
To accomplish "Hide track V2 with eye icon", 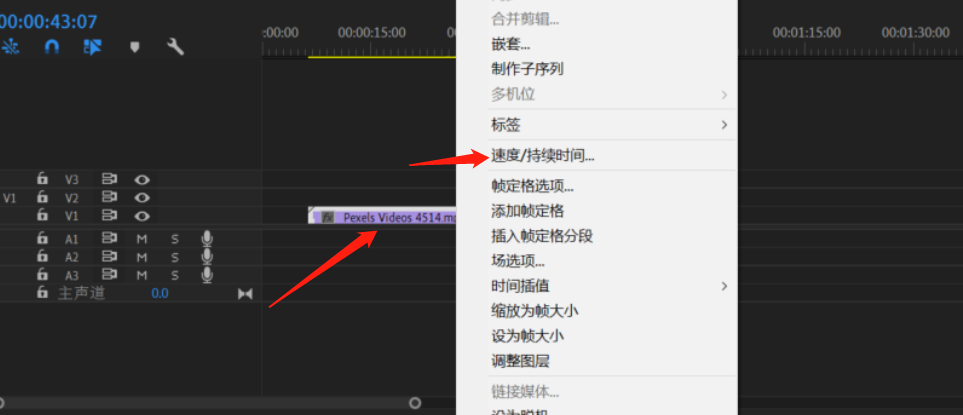I will click(x=142, y=198).
